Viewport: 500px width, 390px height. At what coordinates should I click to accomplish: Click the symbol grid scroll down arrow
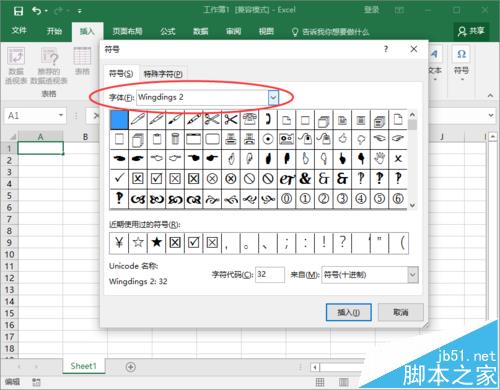(412, 205)
